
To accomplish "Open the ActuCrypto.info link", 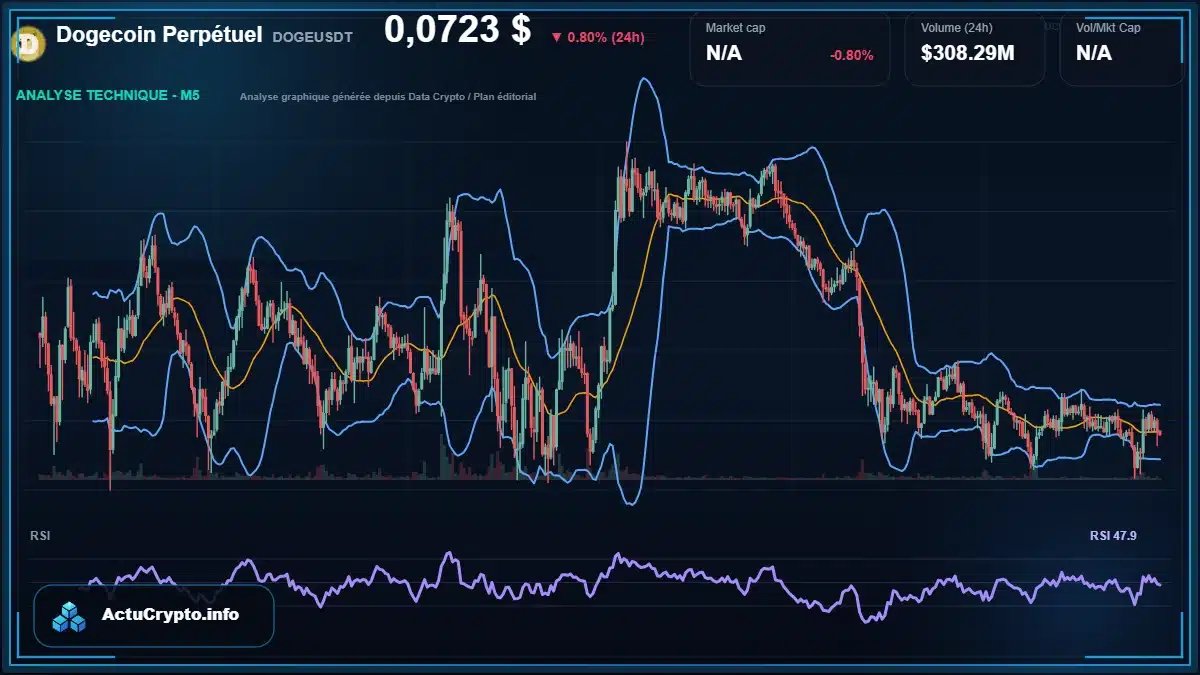I will point(153,616).
